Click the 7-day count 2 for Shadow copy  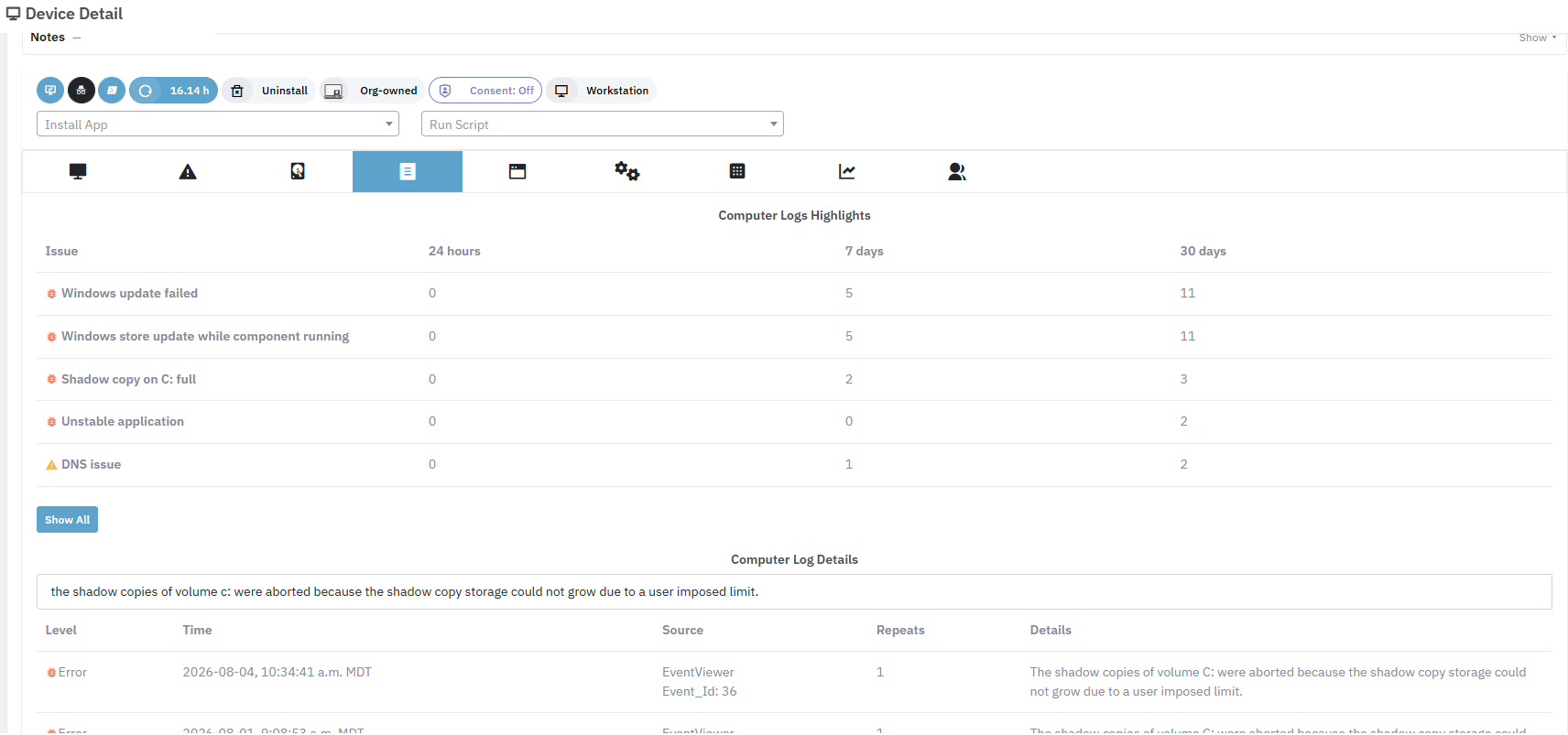pos(849,379)
